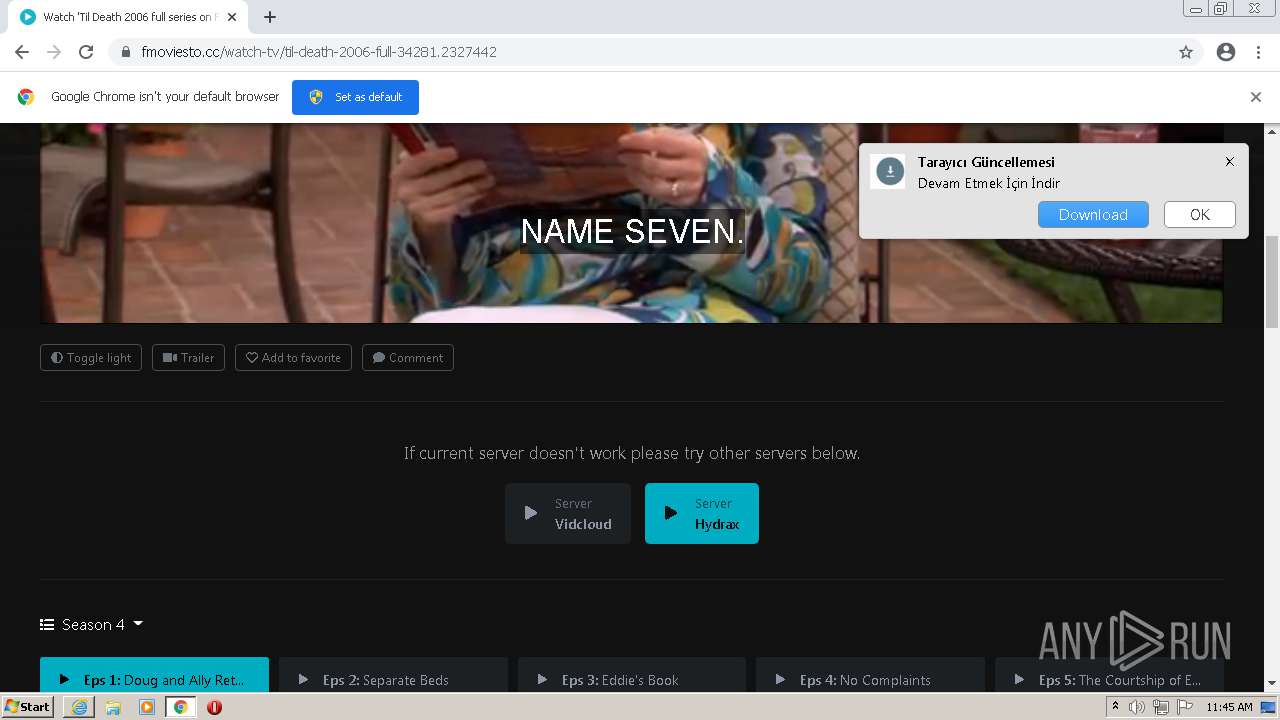
Task: Launch Internet Explorer from taskbar
Action: tap(79, 707)
